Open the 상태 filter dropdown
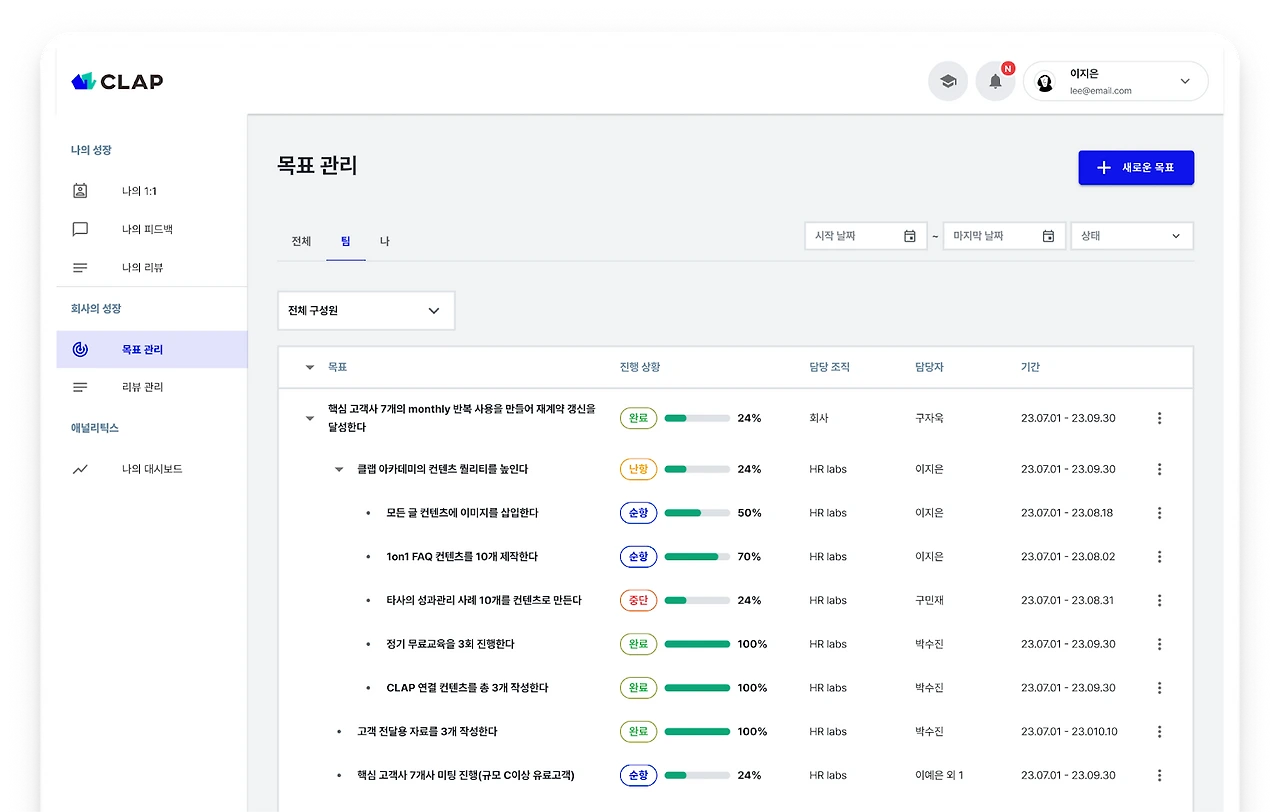Screen dimensions: 1280x812 click(1132, 236)
